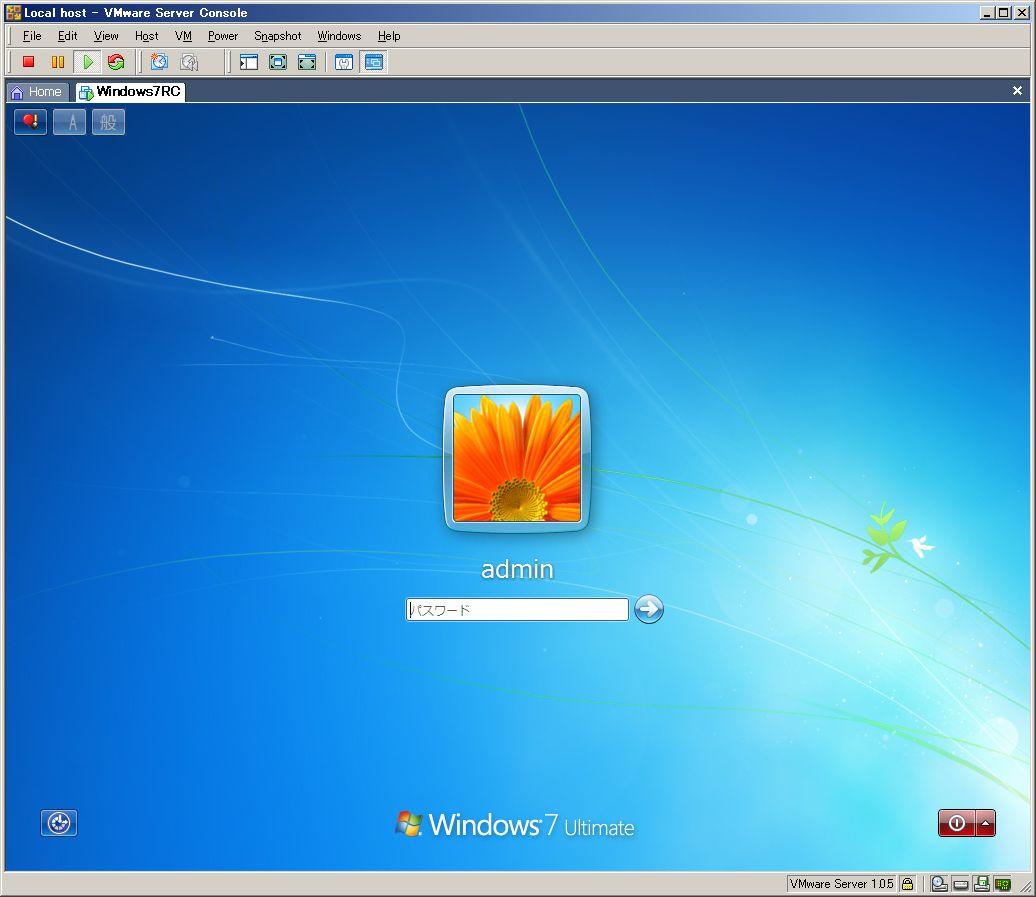The height and width of the screenshot is (897, 1036).
Task: Open the Ease of Access button
Action: (x=59, y=823)
